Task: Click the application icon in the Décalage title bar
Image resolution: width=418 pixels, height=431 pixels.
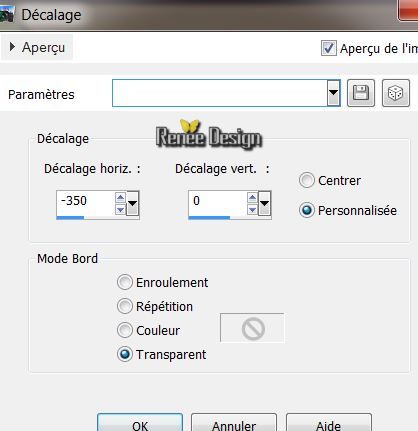Action: [7, 15]
